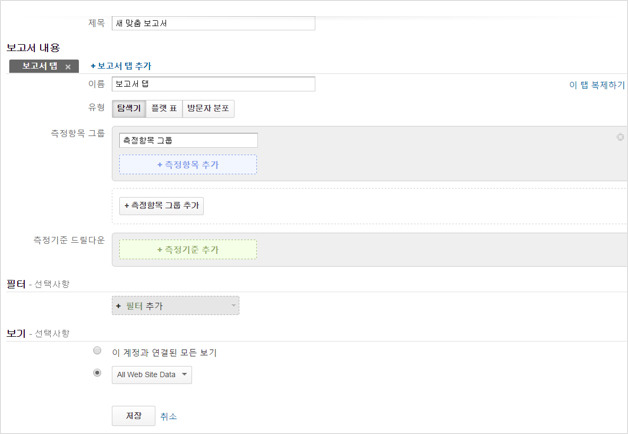628x434 pixels.
Task: Edit the 이름 tab name field
Action: (214, 85)
